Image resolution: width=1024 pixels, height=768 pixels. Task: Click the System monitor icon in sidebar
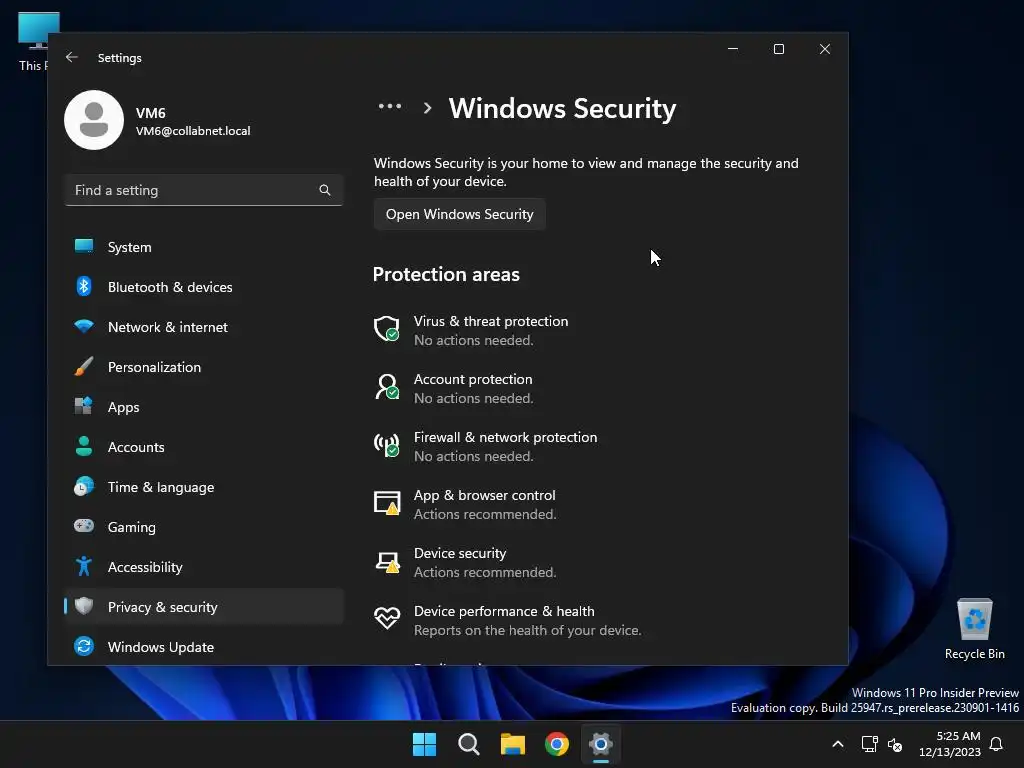(84, 246)
